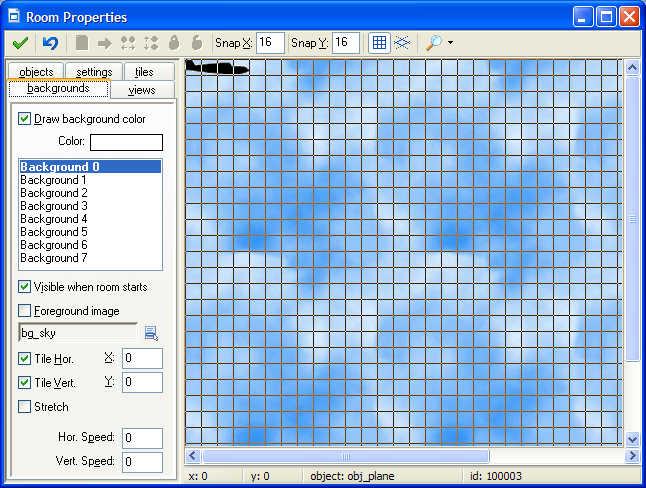Toggle the grid display icon

click(379, 43)
